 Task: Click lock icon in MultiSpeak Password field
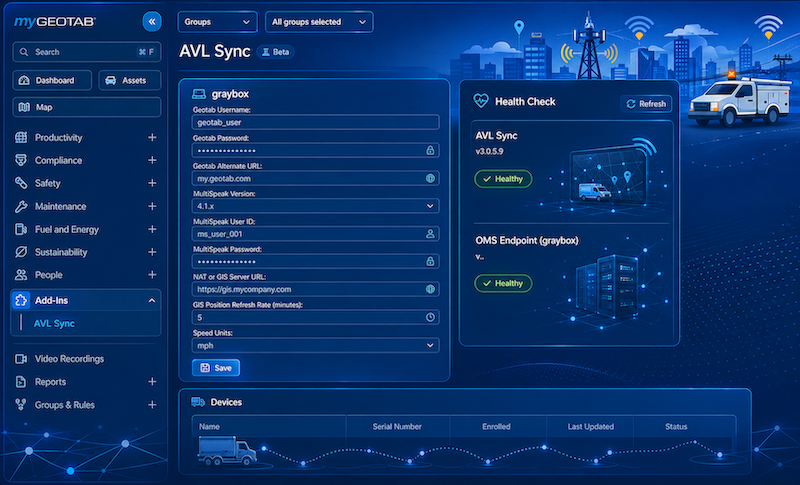click(430, 261)
